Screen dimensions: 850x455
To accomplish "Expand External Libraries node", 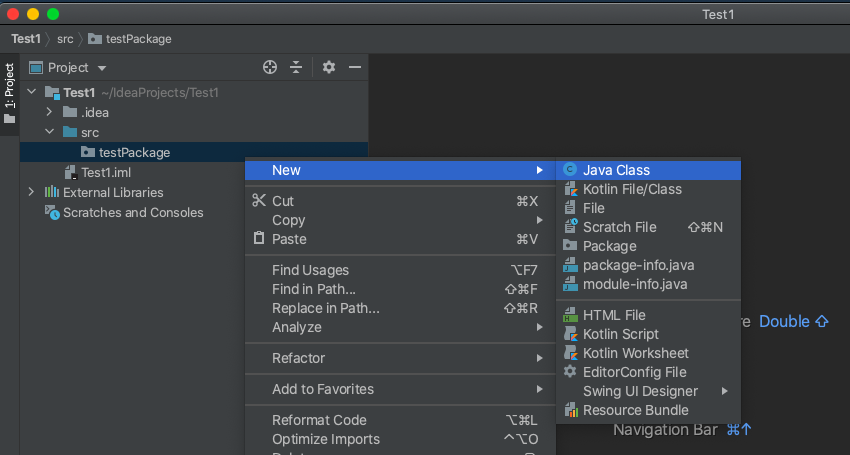I will point(31,192).
